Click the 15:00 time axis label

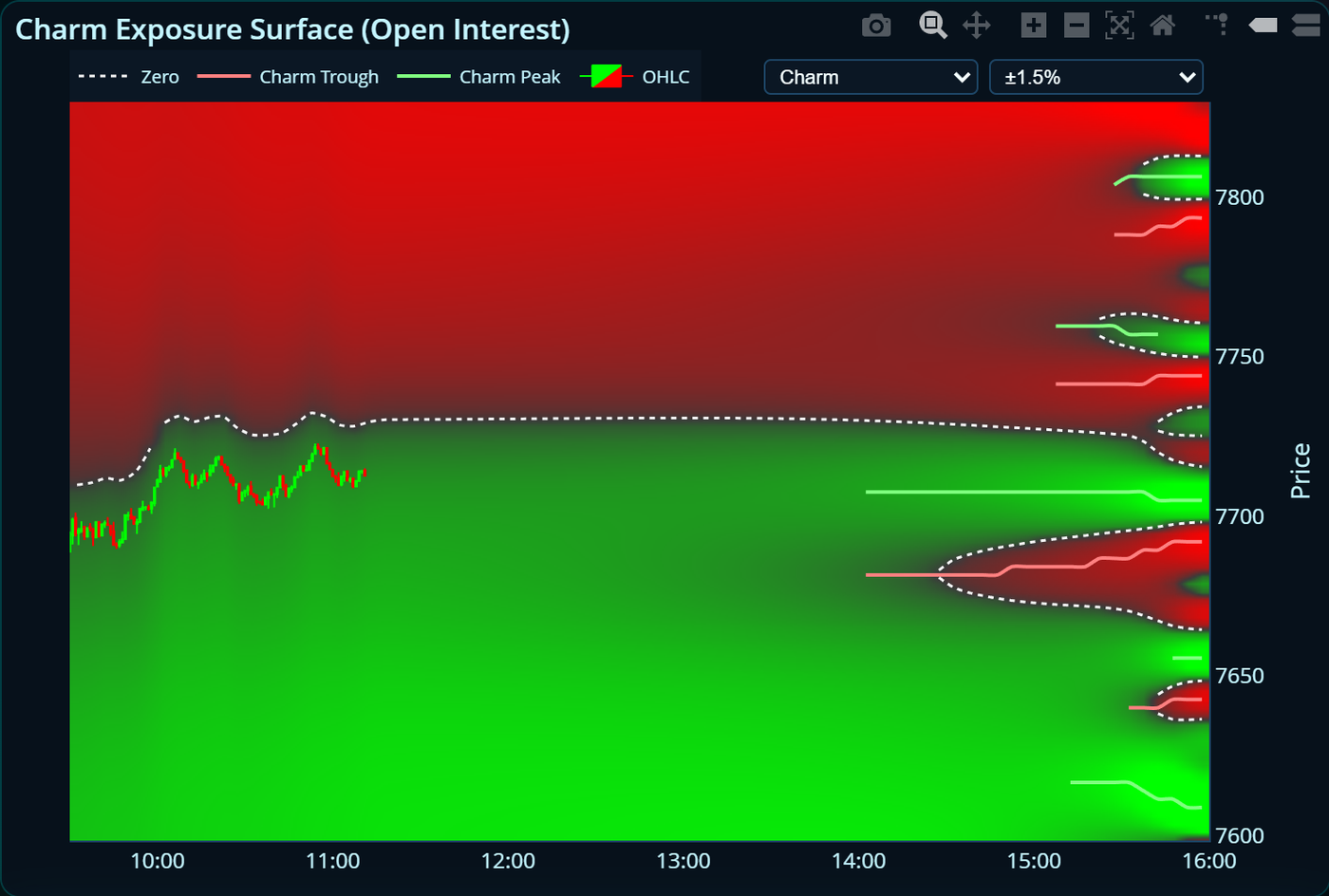tap(1034, 861)
